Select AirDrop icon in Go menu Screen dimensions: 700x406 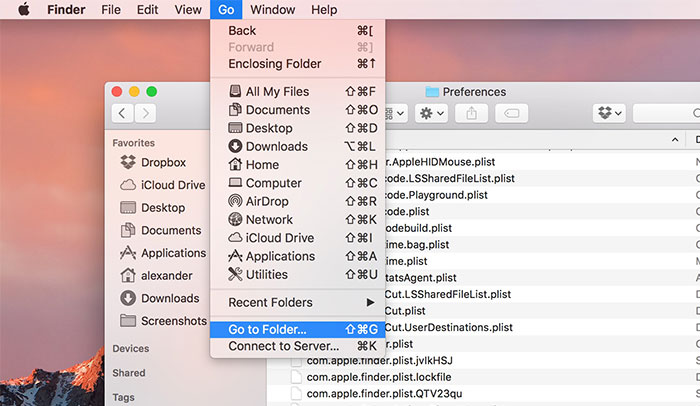[x=235, y=201]
